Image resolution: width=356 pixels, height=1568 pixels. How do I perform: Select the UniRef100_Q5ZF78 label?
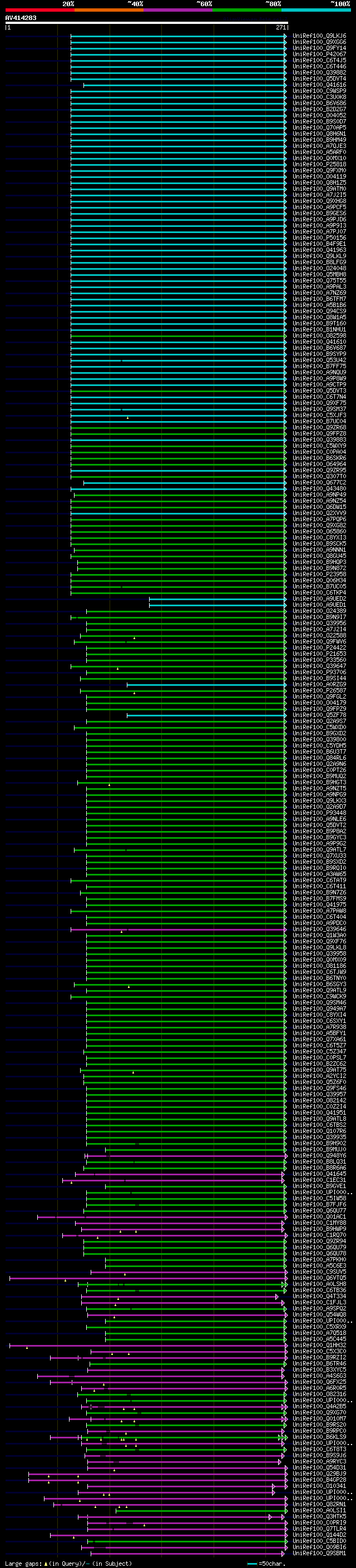click(319, 715)
